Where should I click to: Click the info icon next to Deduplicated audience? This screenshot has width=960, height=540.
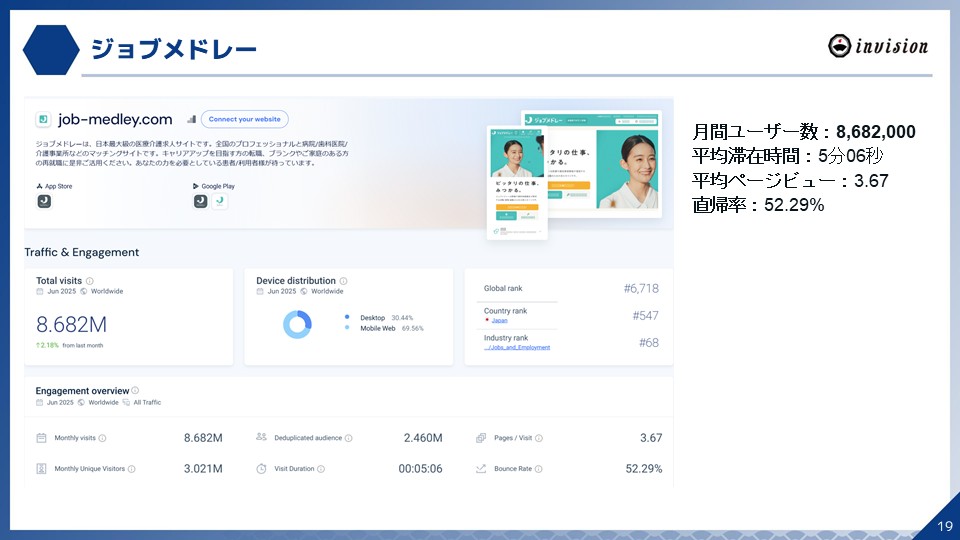tap(348, 438)
